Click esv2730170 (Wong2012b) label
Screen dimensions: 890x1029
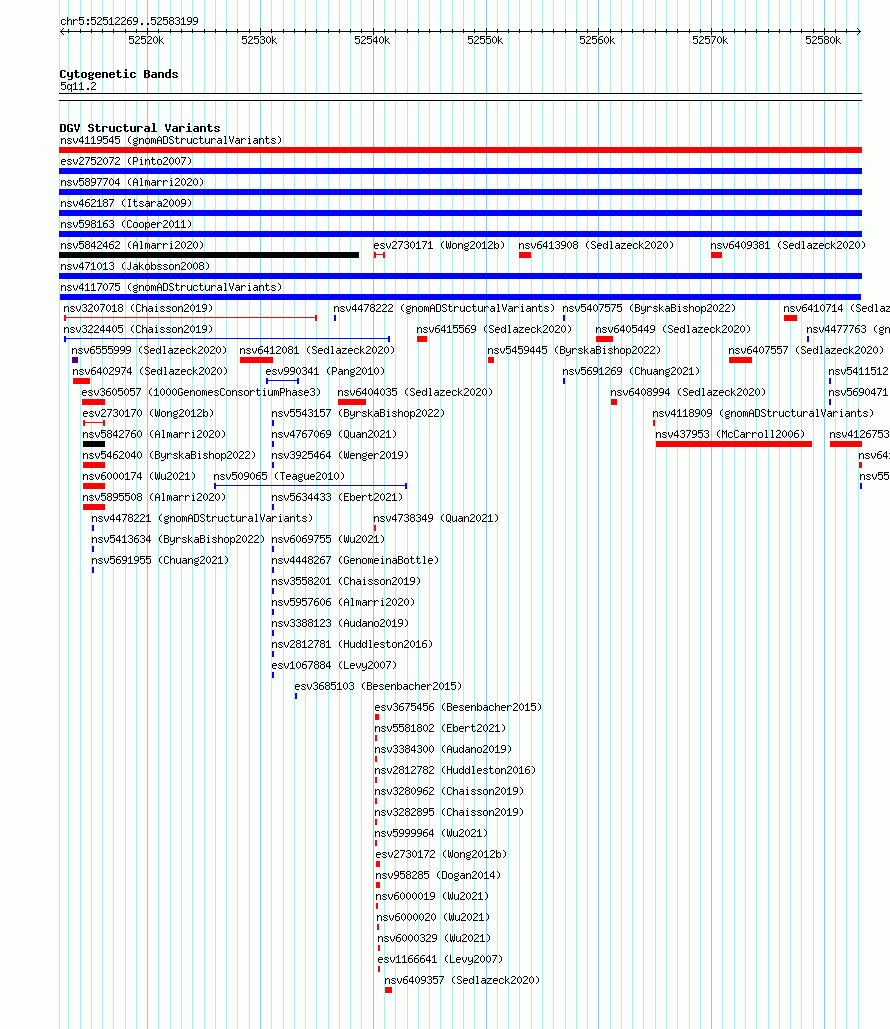click(148, 413)
